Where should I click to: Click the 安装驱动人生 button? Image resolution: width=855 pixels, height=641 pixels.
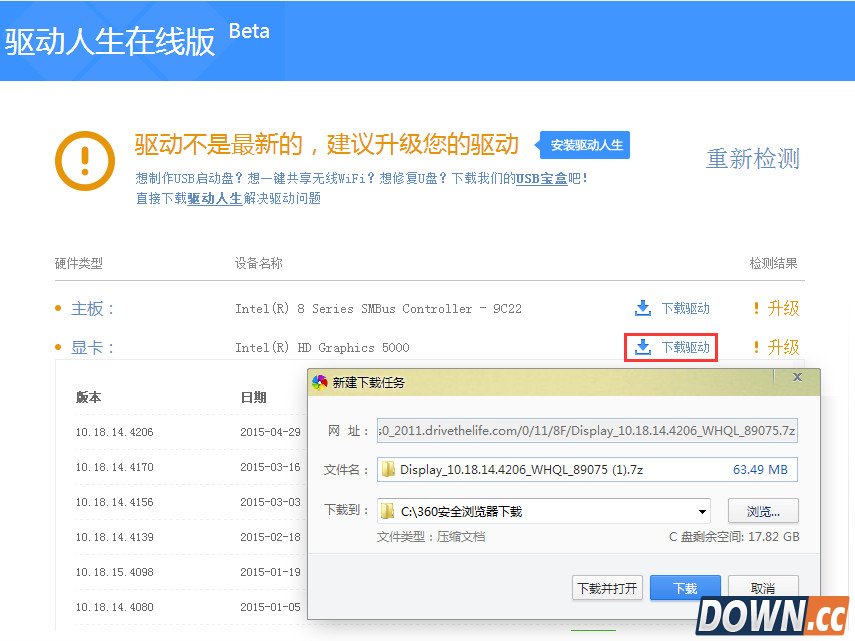(x=585, y=144)
